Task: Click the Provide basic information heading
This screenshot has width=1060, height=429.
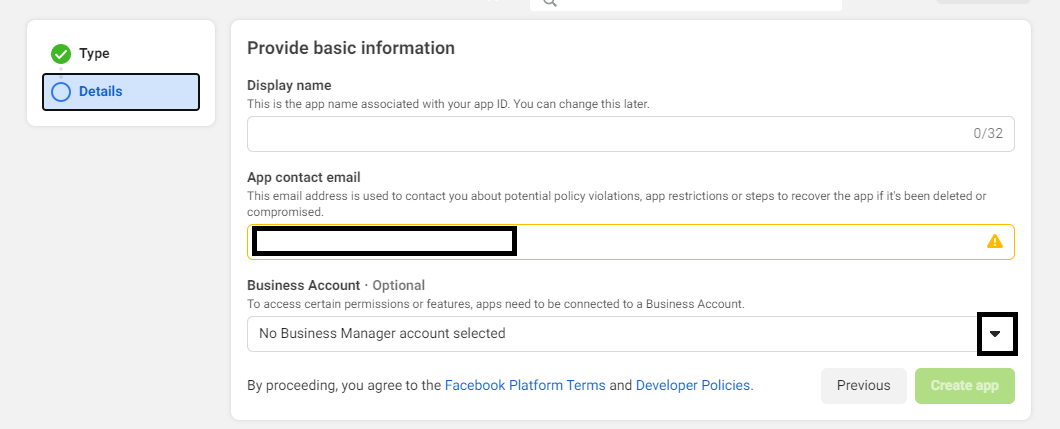Action: click(350, 48)
